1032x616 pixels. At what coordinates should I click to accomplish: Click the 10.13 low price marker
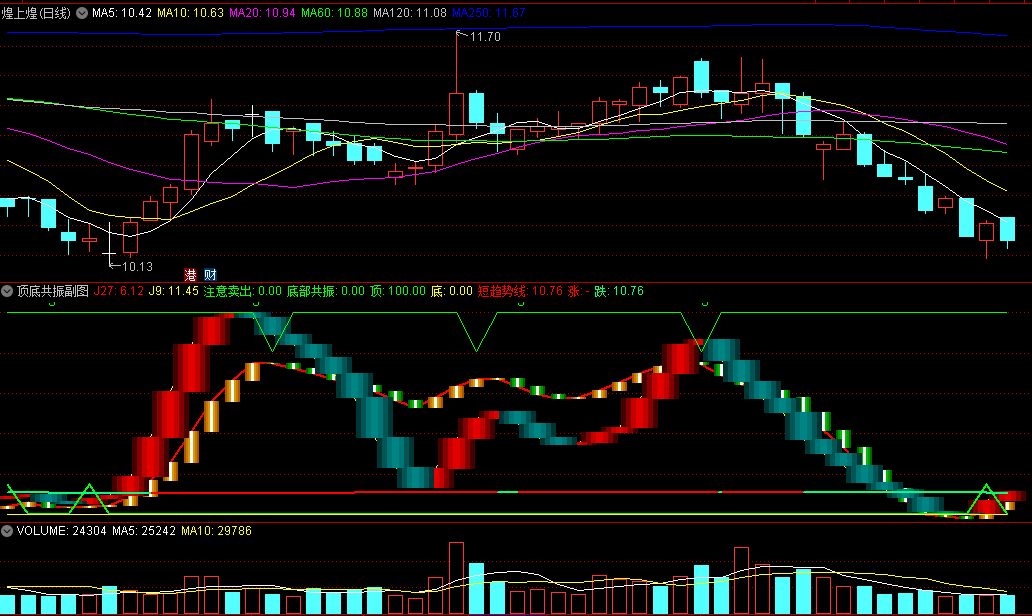(137, 267)
